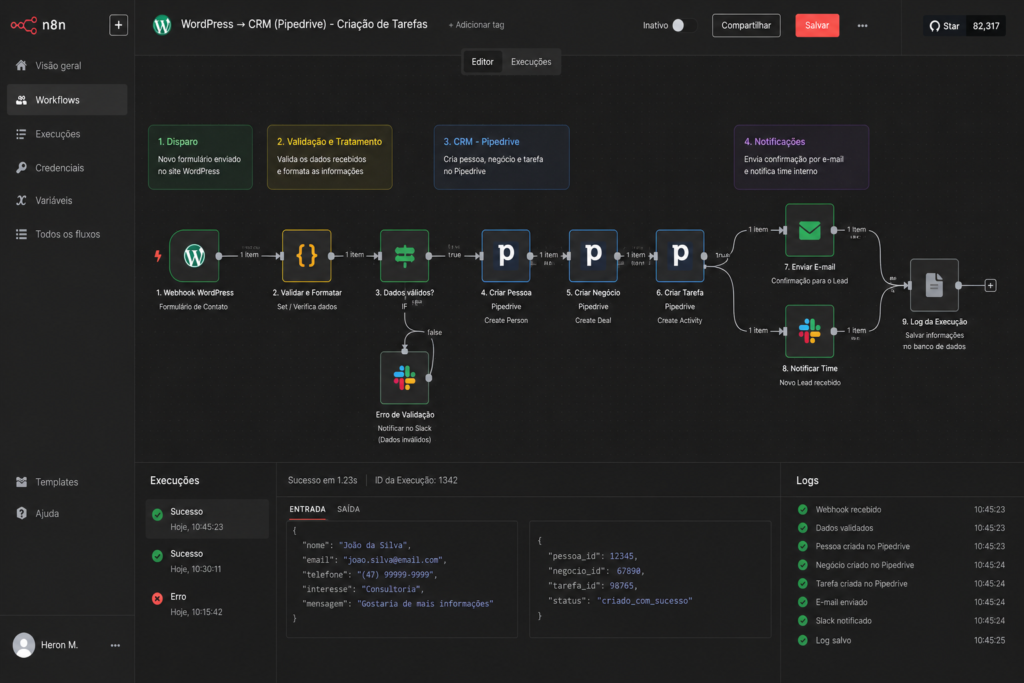Open Variáveis in the sidebar
The height and width of the screenshot is (683, 1024).
[54, 200]
